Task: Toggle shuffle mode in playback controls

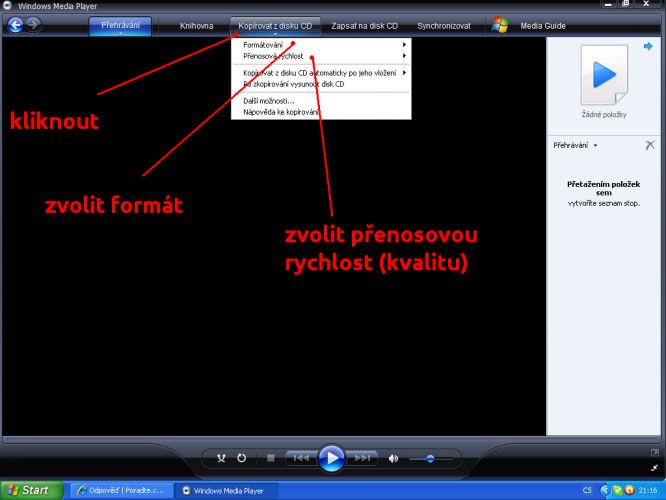Action: pos(221,458)
